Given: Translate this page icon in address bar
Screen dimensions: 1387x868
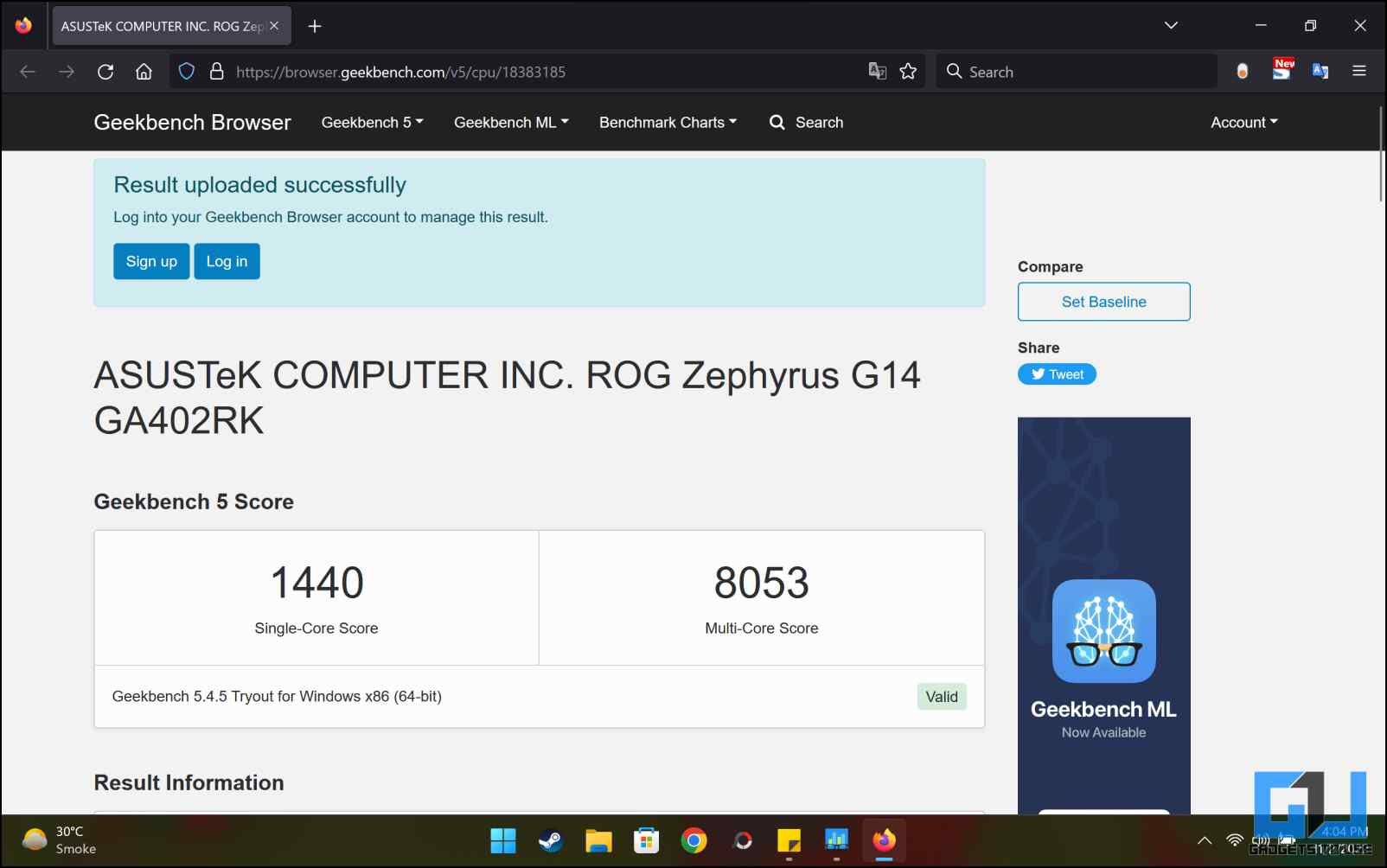Looking at the screenshot, I should click(x=877, y=72).
